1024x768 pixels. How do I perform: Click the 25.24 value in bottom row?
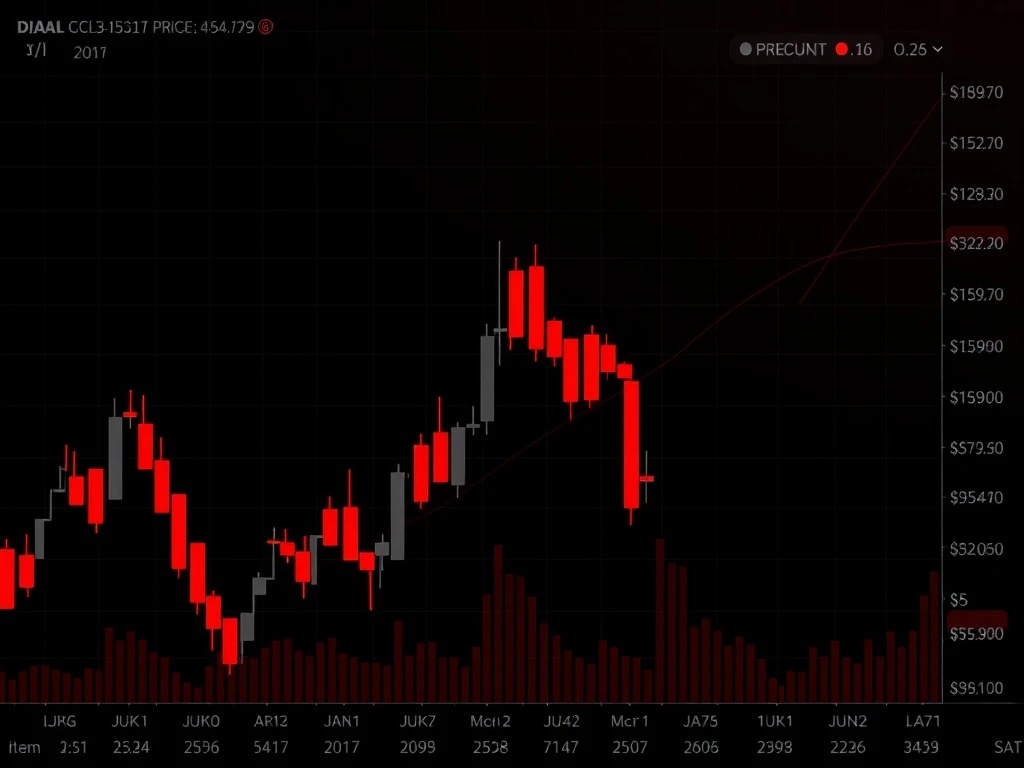click(x=131, y=747)
